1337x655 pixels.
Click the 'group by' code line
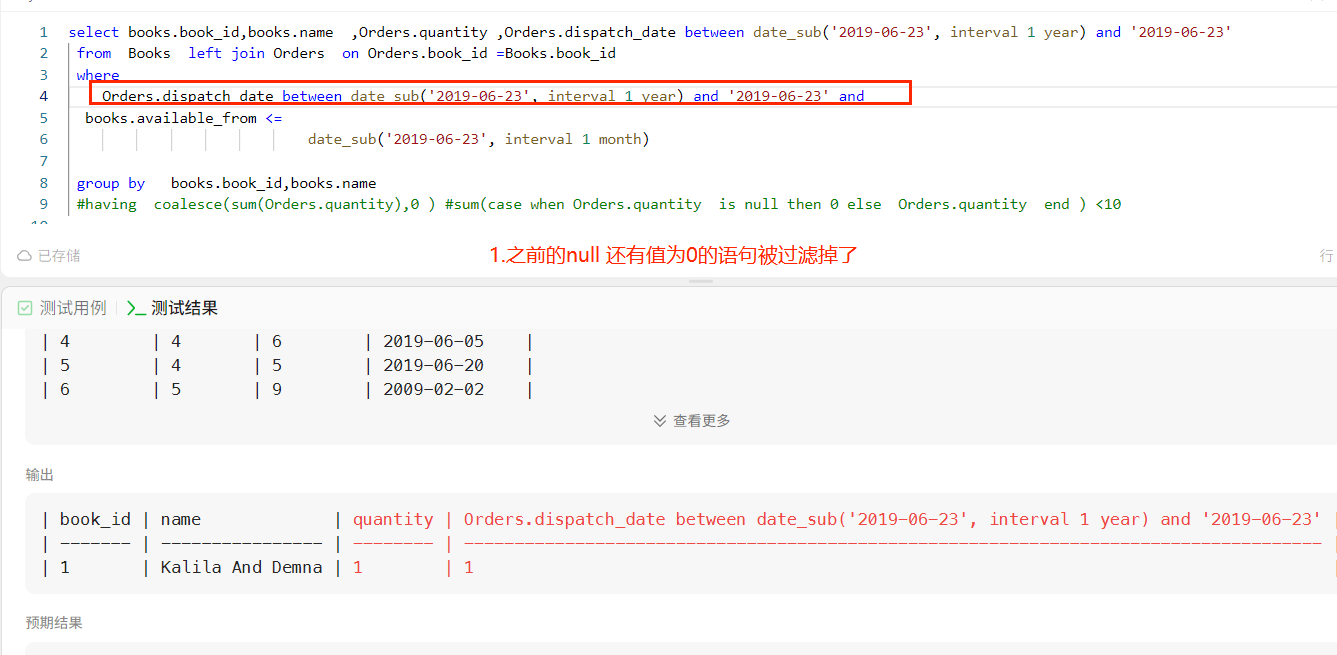point(226,183)
